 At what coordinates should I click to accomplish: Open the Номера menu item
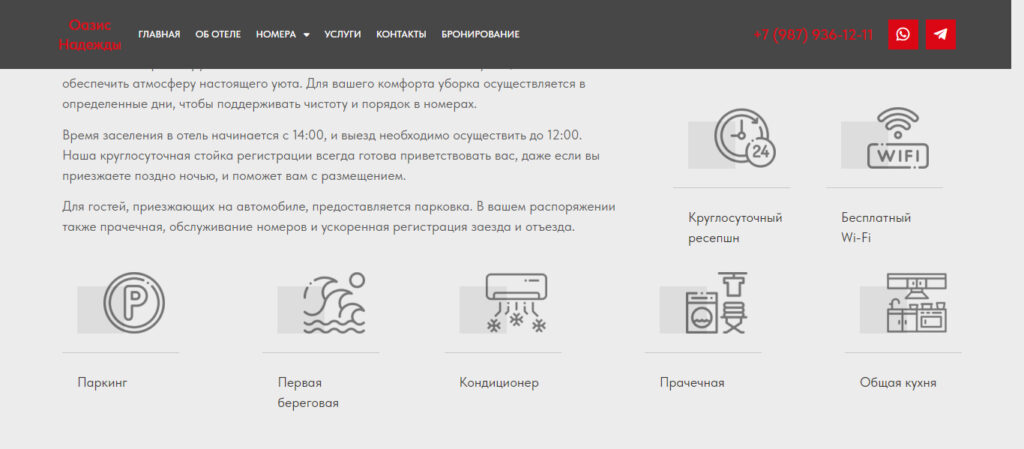point(276,34)
